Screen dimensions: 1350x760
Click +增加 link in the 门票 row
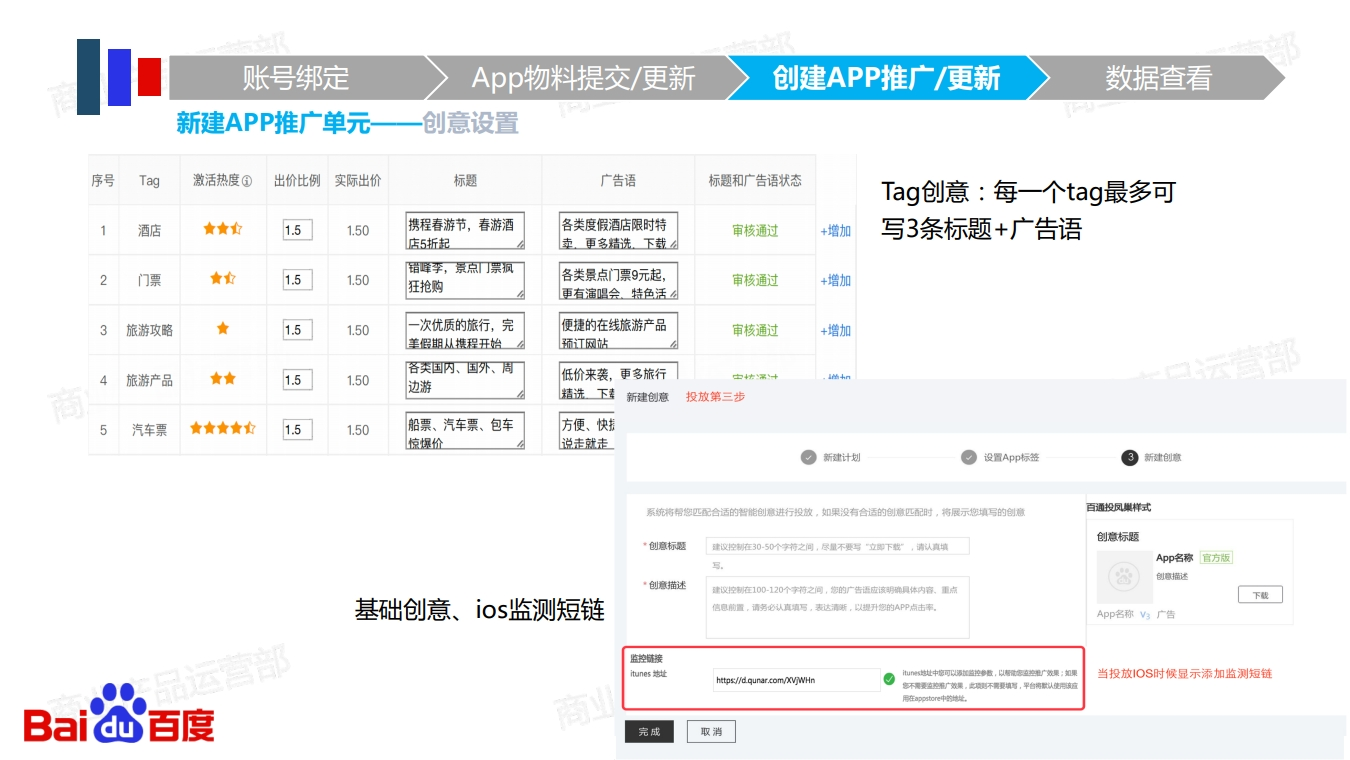[836, 280]
